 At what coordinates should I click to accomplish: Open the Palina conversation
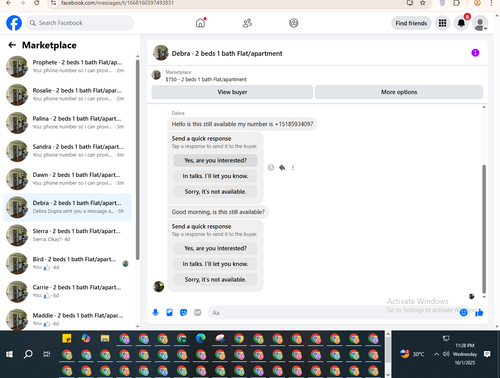point(67,123)
